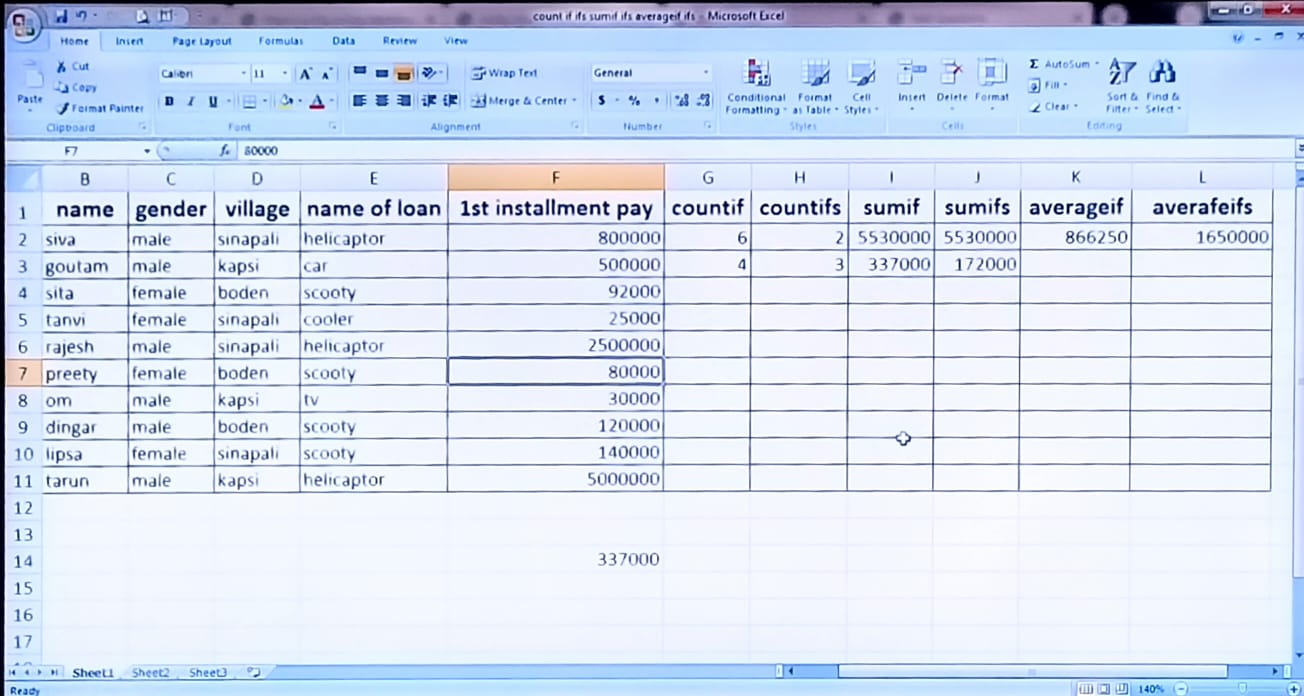Switch to the Formulas ribbon tab

[280, 41]
